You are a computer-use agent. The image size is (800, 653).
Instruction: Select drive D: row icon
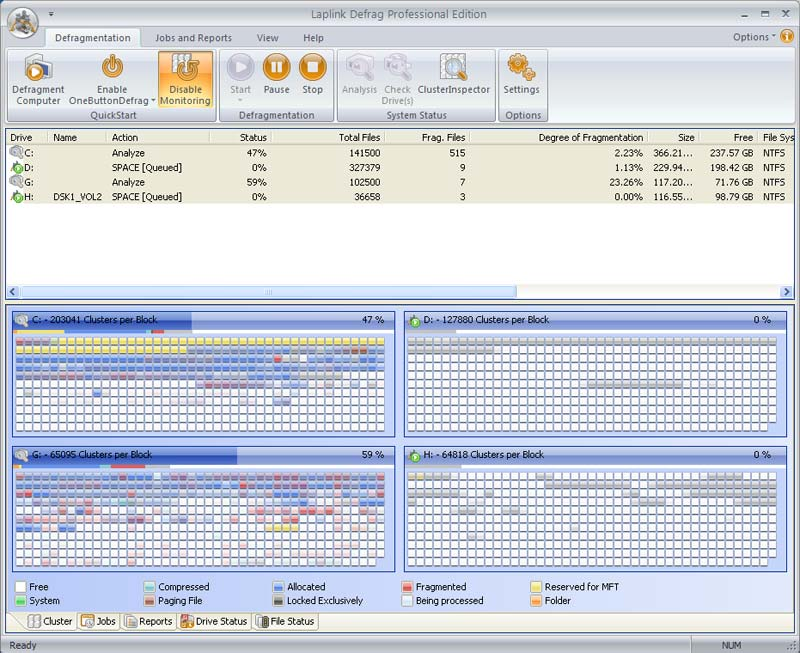click(x=16, y=167)
